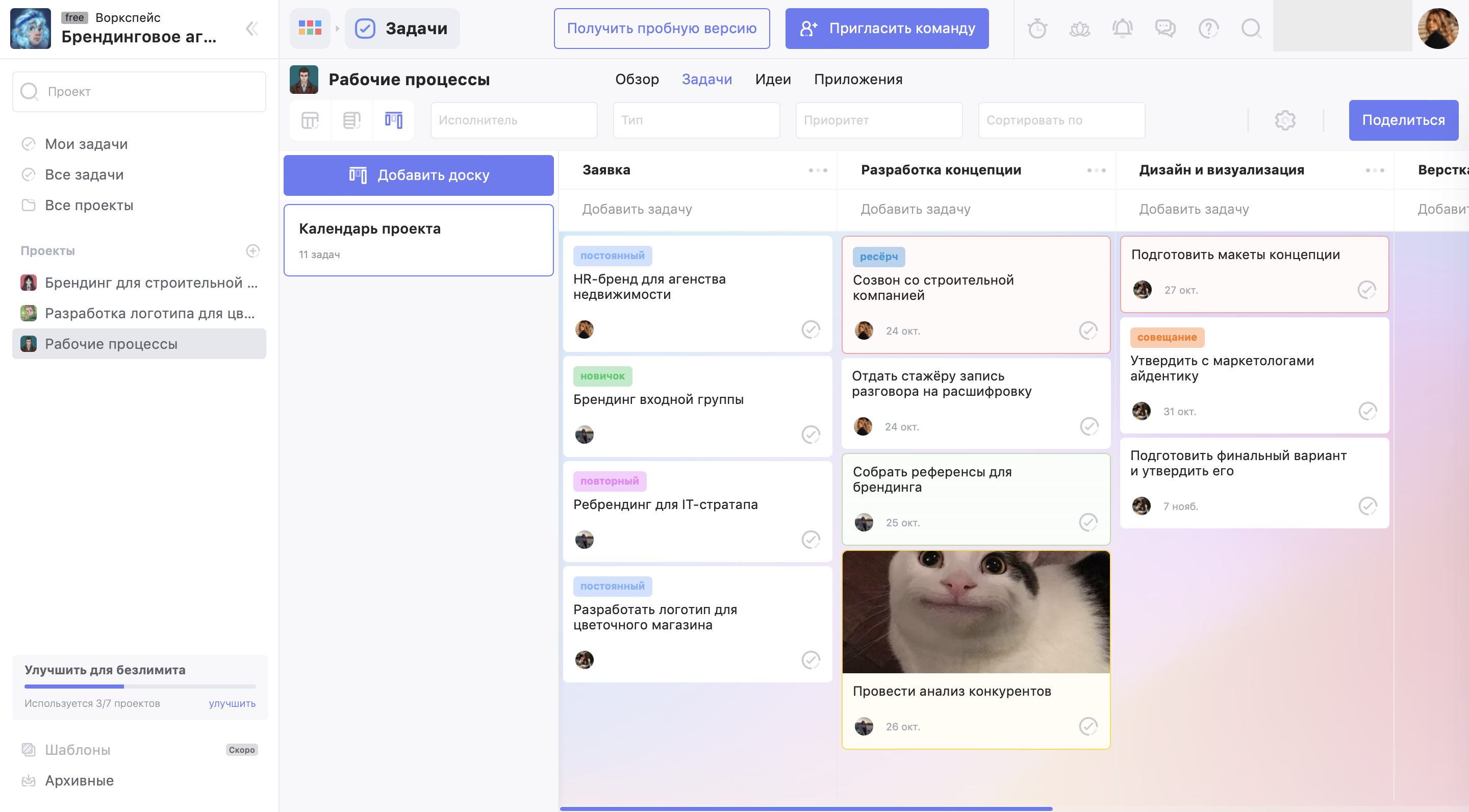This screenshot has width=1469, height=812.
Task: Open the apps grid icon
Action: [x=310, y=28]
